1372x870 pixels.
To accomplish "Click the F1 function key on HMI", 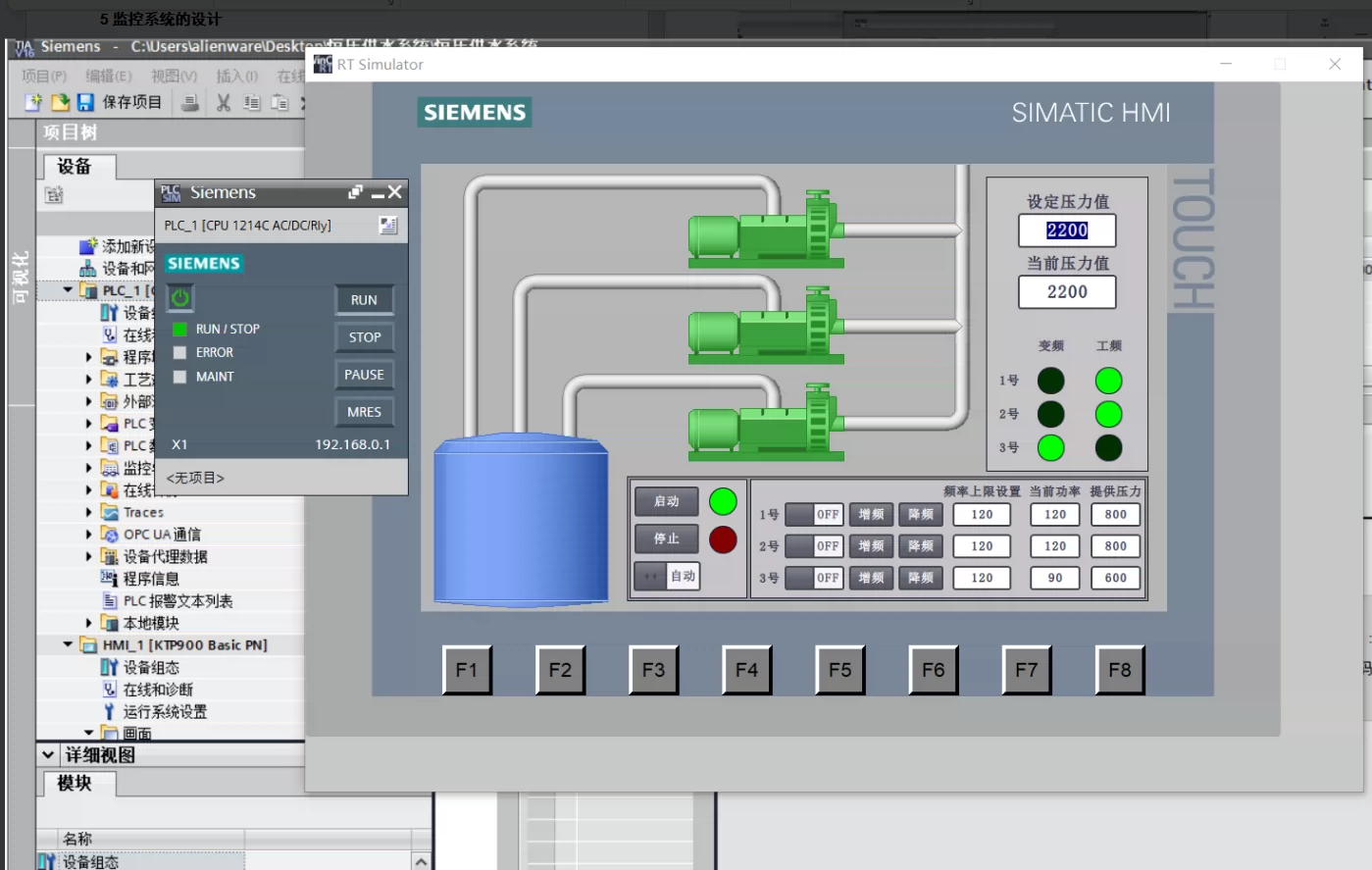I will tap(467, 670).
